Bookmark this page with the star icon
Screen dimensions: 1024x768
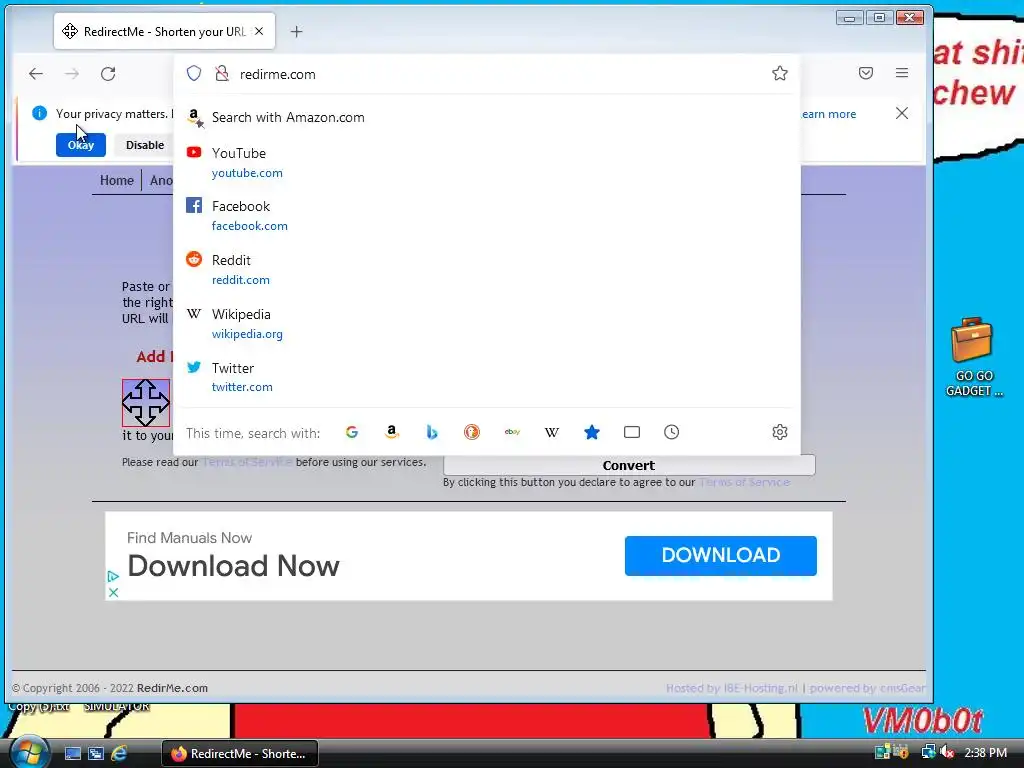(780, 73)
